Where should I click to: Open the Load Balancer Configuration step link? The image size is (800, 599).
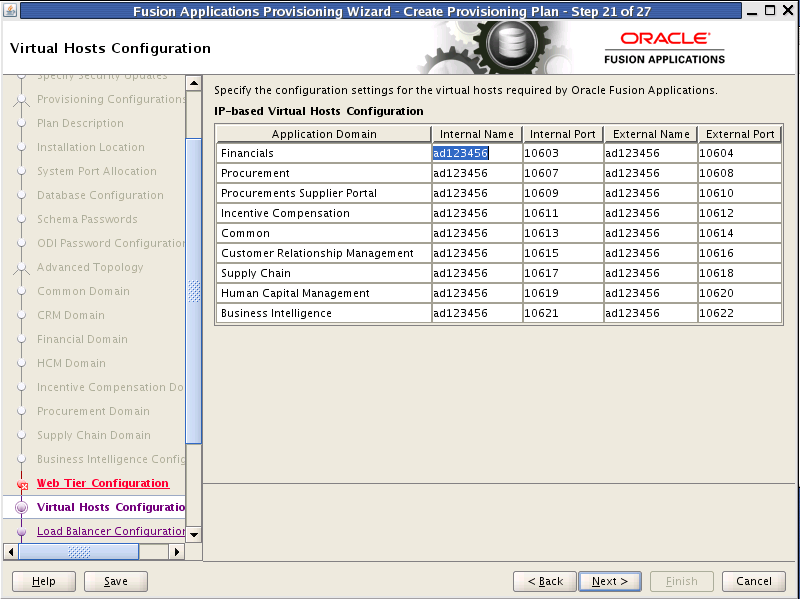(x=111, y=531)
